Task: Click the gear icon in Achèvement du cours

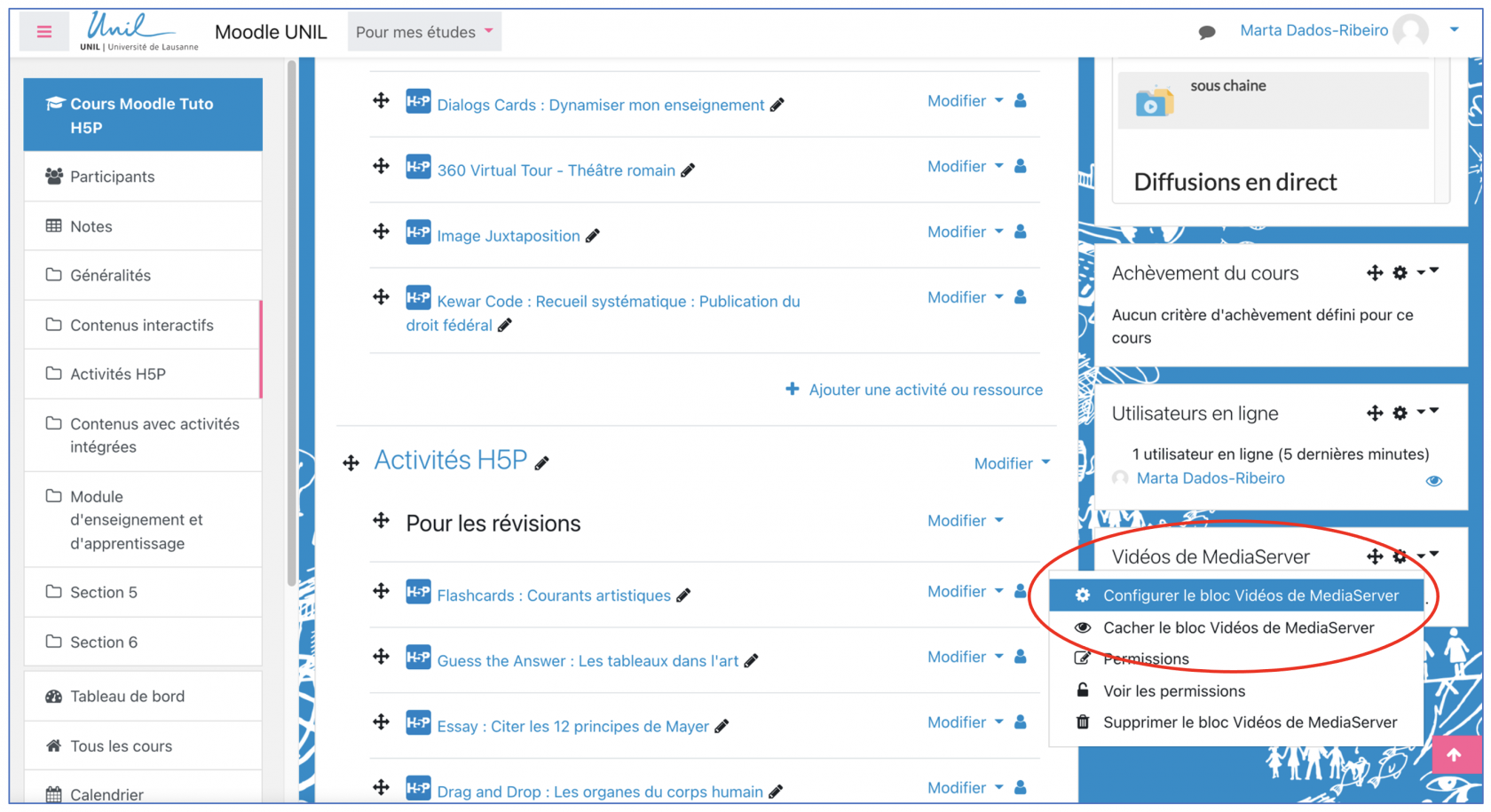Action: (x=1400, y=273)
